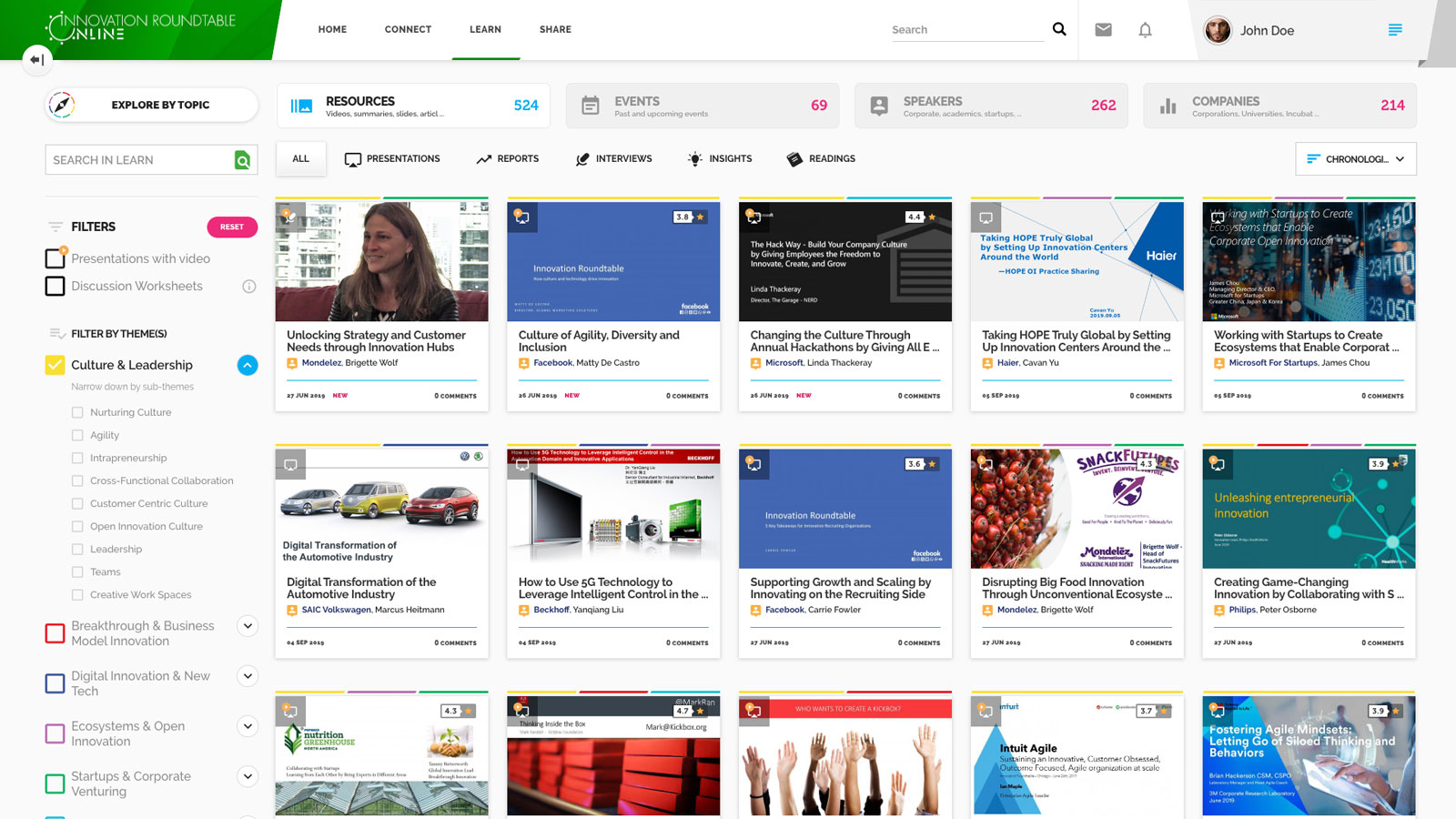Click the Search in Learn input field
This screenshot has width=1456, height=819.
[138, 160]
